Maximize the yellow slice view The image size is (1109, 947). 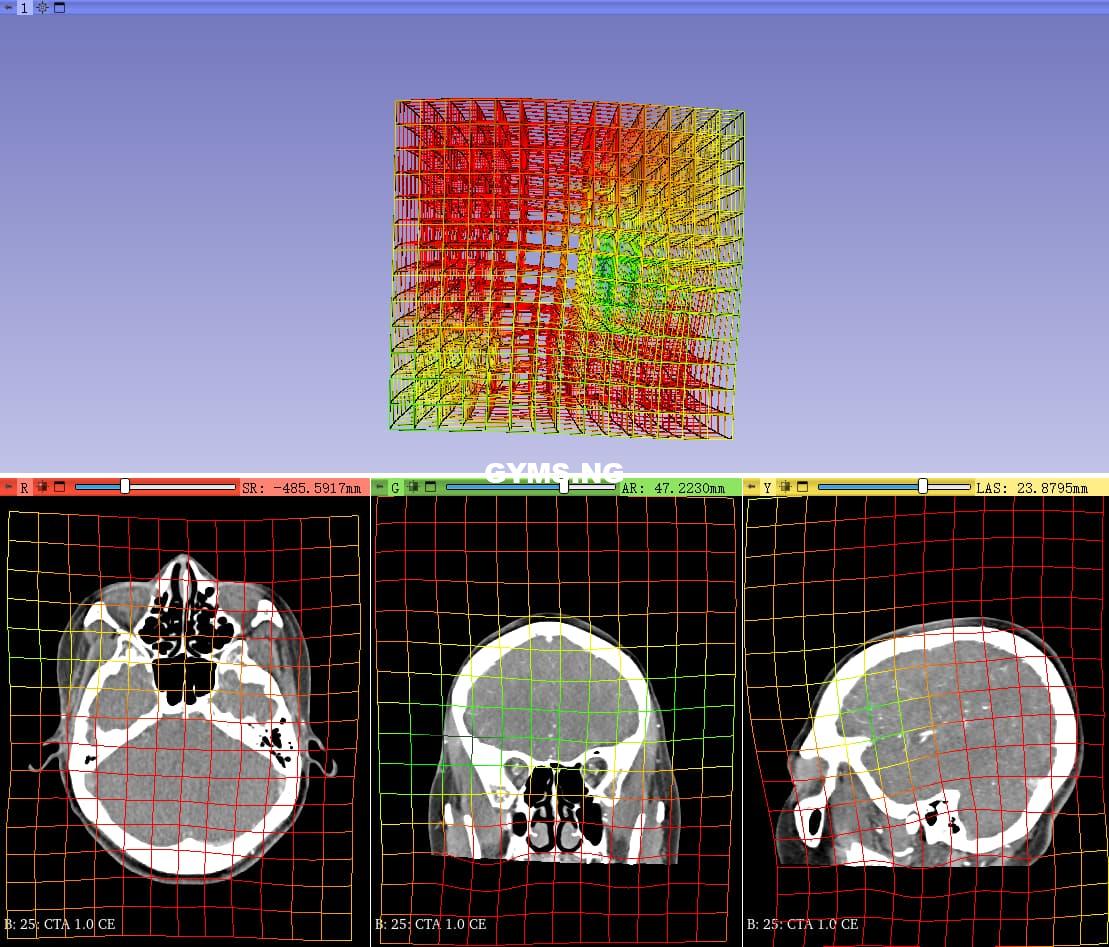click(x=803, y=487)
